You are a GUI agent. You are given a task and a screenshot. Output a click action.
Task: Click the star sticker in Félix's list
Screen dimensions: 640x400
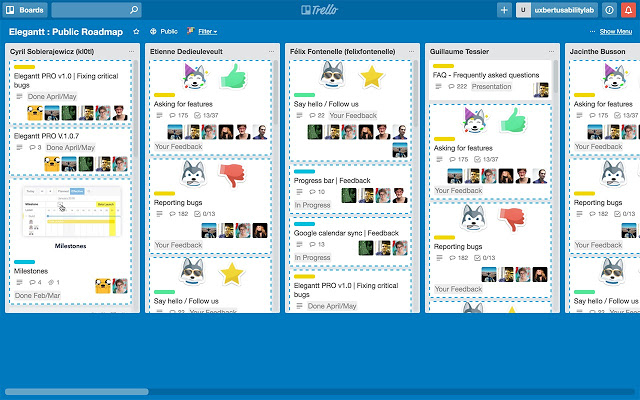(x=371, y=76)
